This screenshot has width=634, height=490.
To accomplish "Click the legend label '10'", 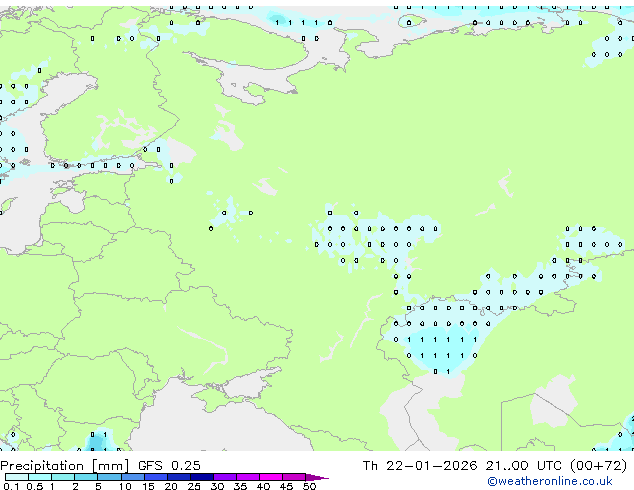I will (x=125, y=486).
